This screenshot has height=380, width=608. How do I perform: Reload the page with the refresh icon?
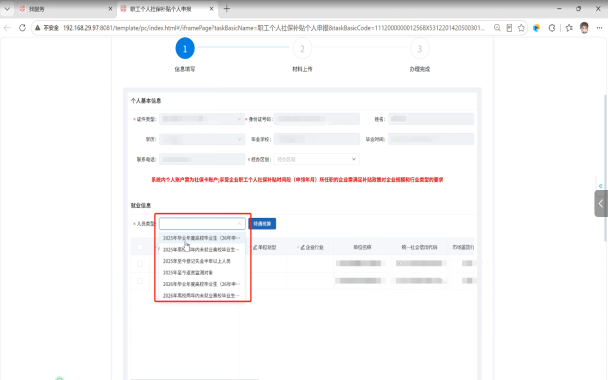coord(22,28)
